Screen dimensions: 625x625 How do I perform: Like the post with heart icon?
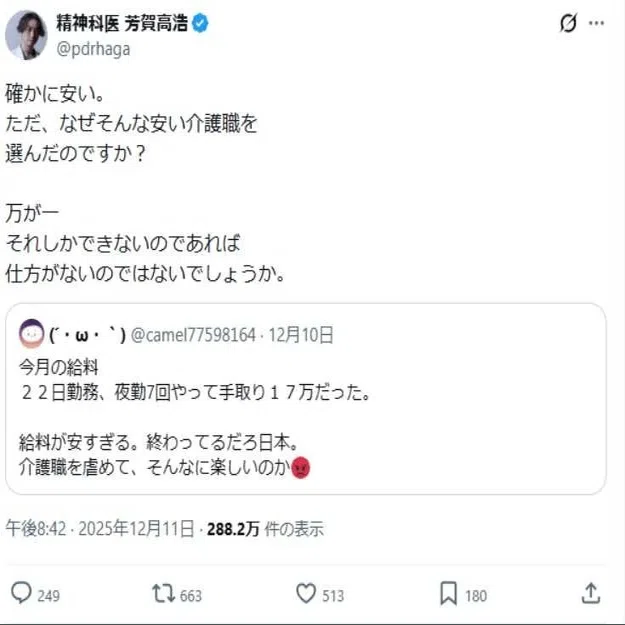(306, 593)
